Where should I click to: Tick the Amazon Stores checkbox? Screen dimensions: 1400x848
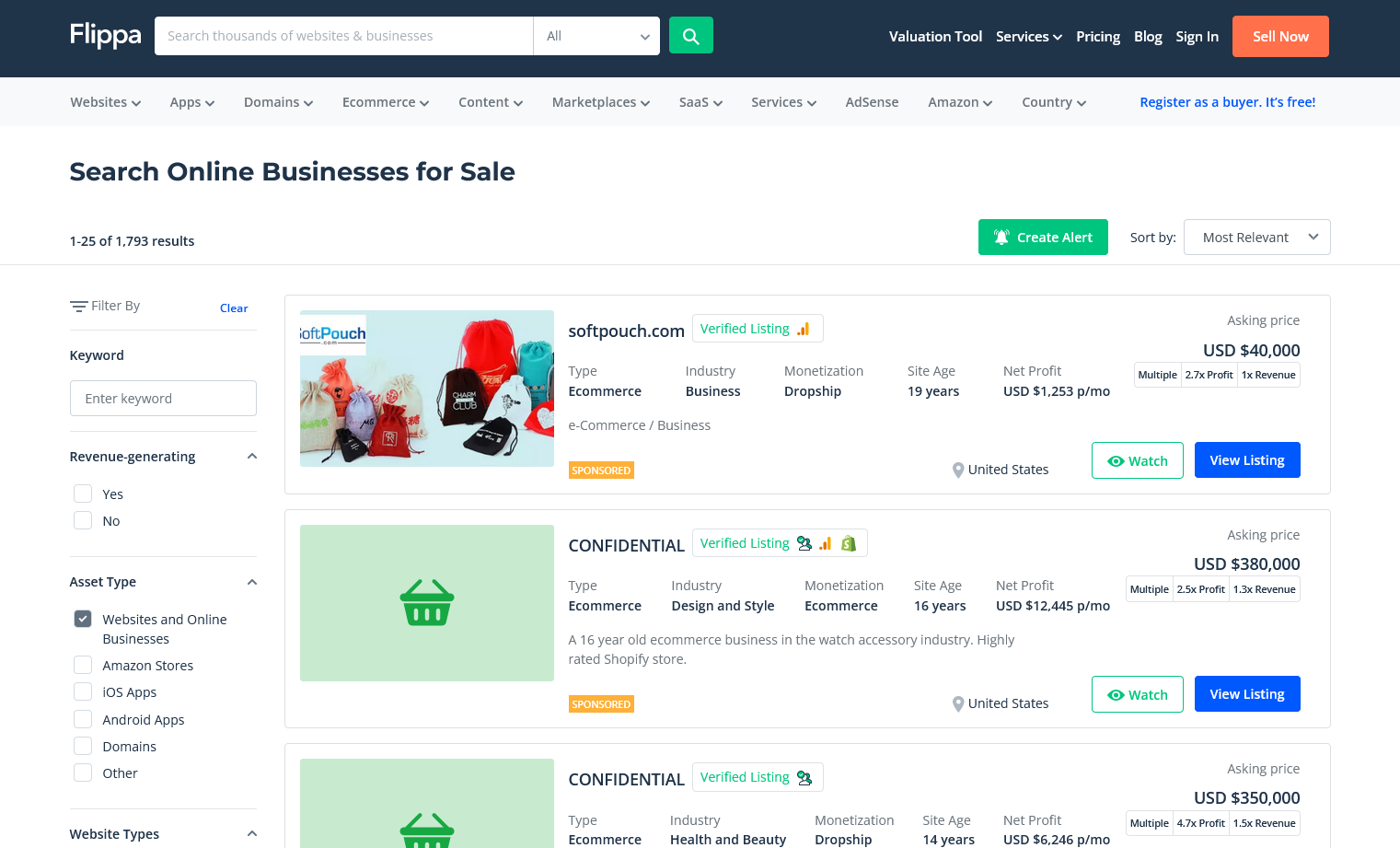pos(83,665)
